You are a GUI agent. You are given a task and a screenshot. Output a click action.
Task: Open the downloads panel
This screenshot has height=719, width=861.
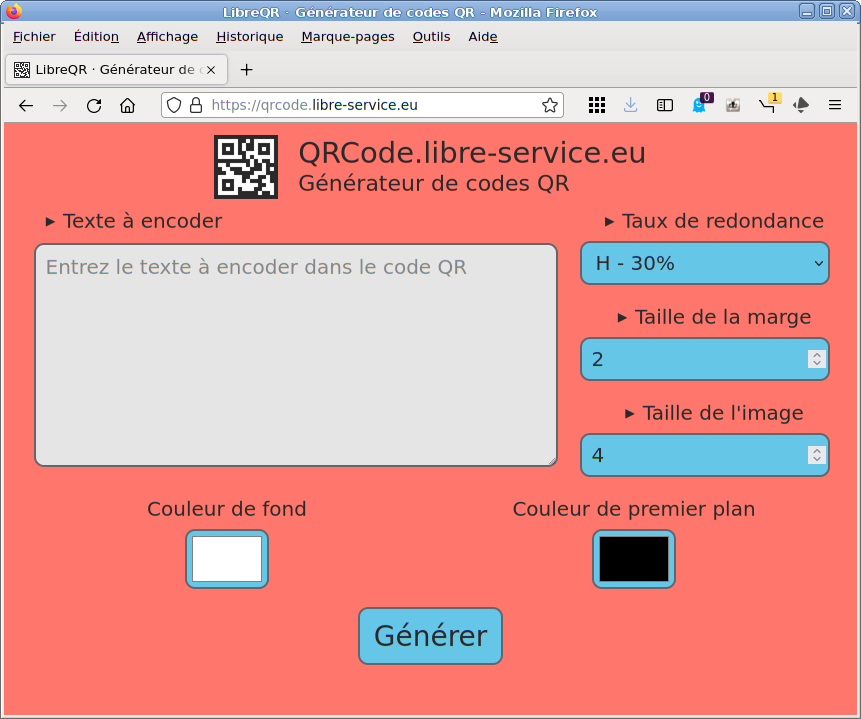[630, 105]
